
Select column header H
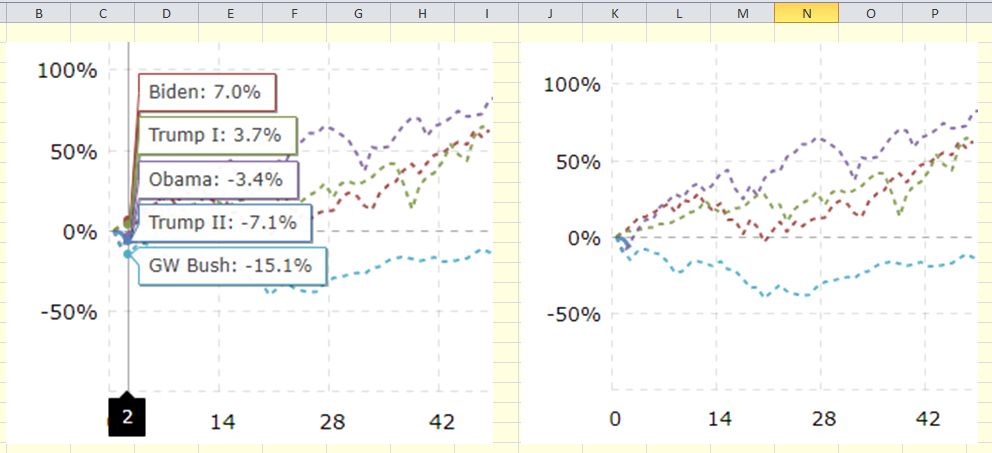tap(423, 12)
